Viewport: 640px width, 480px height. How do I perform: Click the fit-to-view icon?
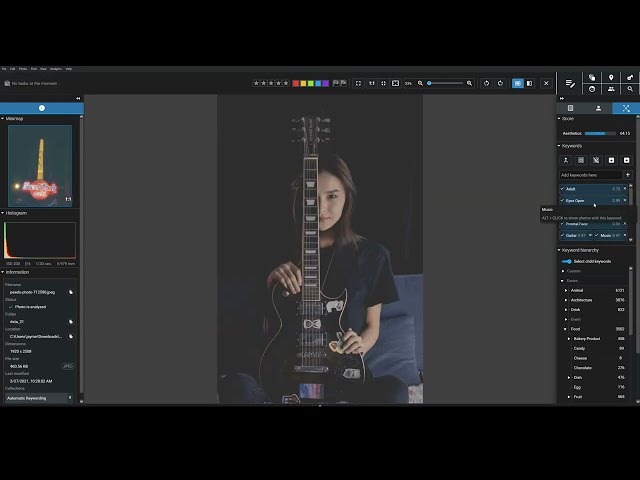tap(383, 83)
